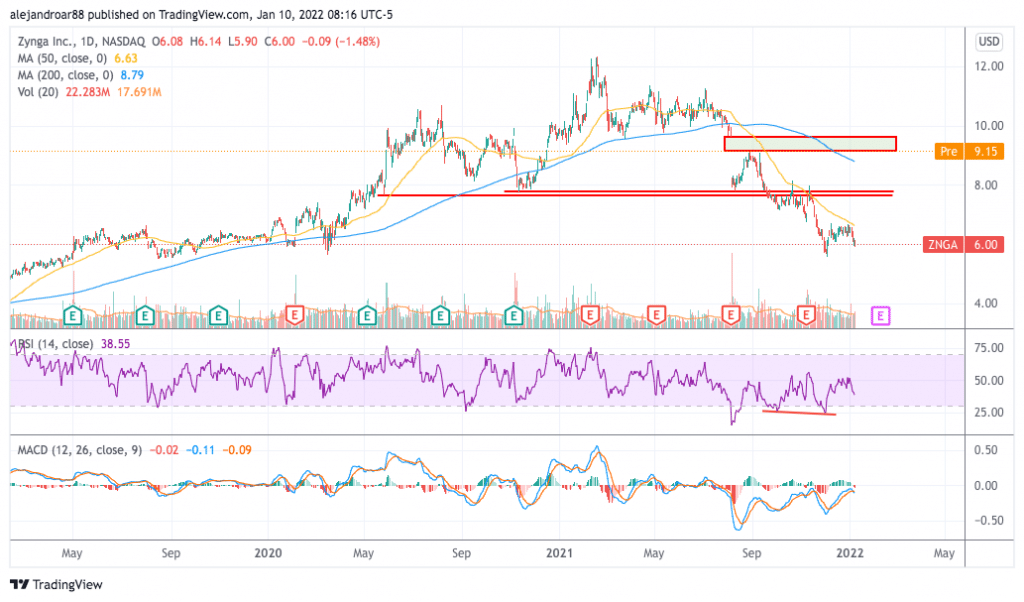
Task: Click the 75.00 RSI axis label
Action: (989, 348)
